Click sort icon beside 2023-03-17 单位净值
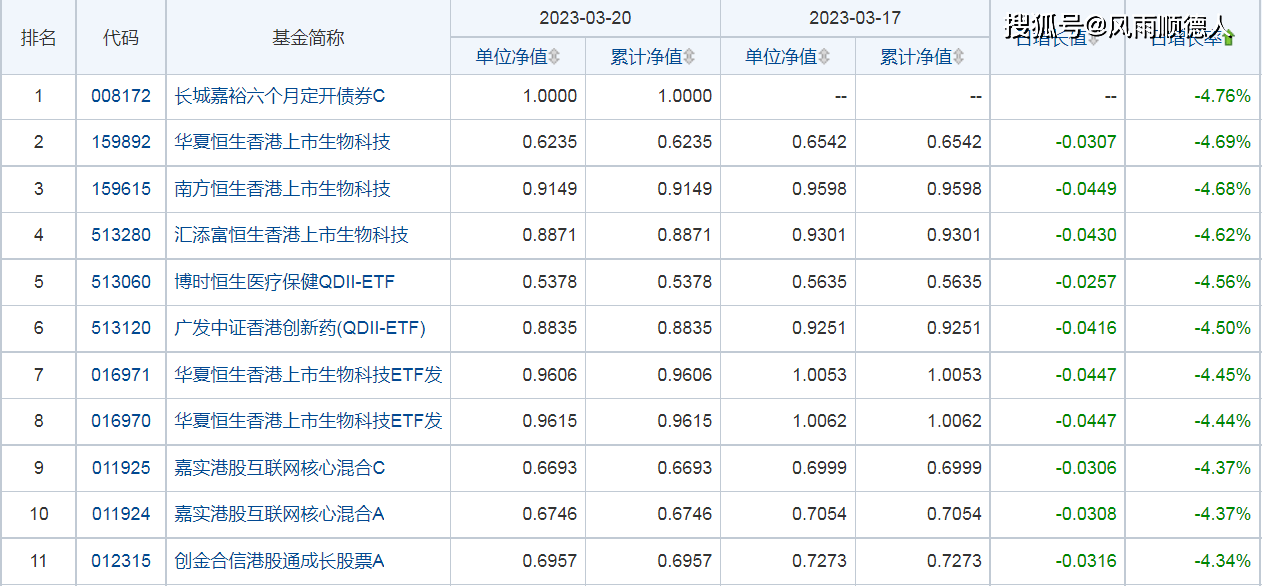The width and height of the screenshot is (1262, 586). pyautogui.click(x=824, y=57)
